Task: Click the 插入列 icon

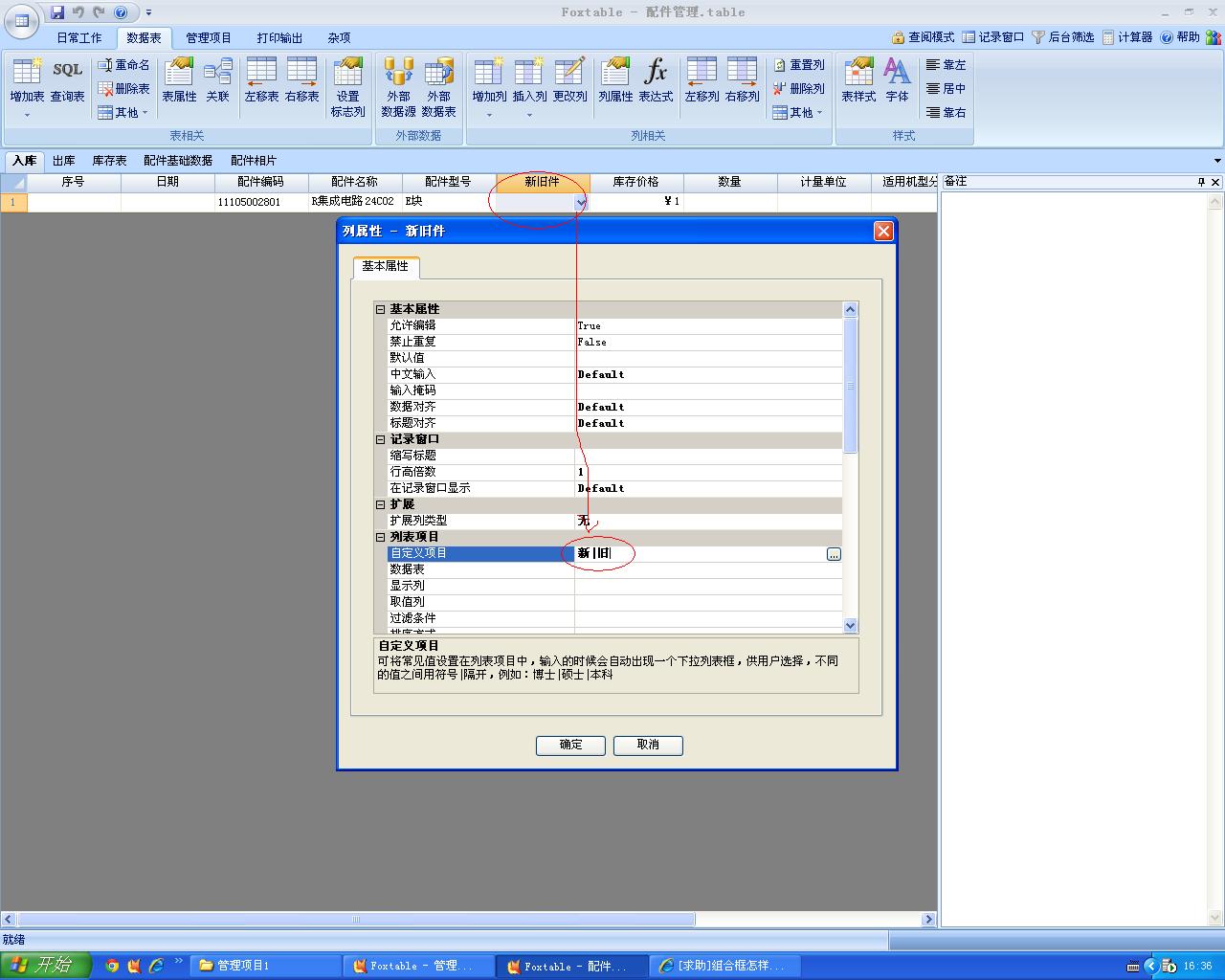Action: [529, 78]
